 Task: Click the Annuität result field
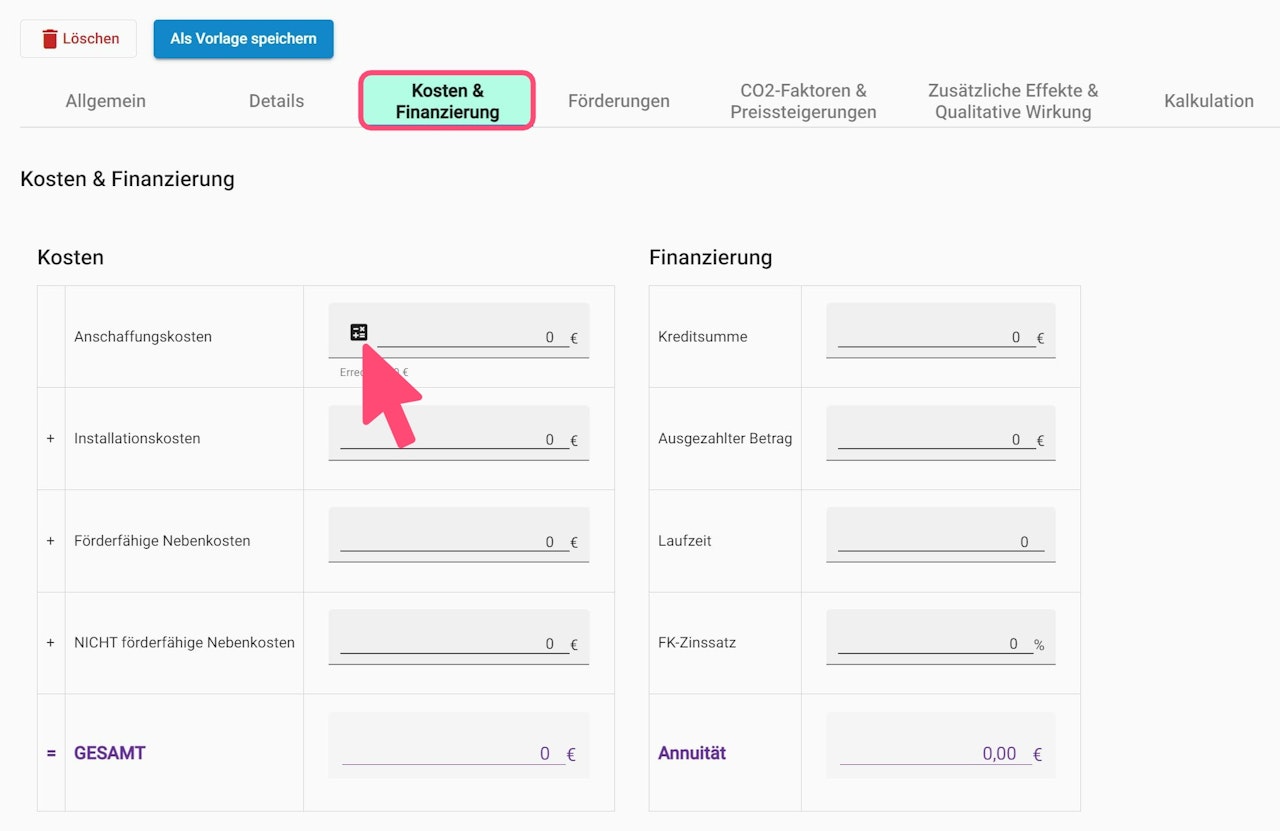(x=936, y=753)
